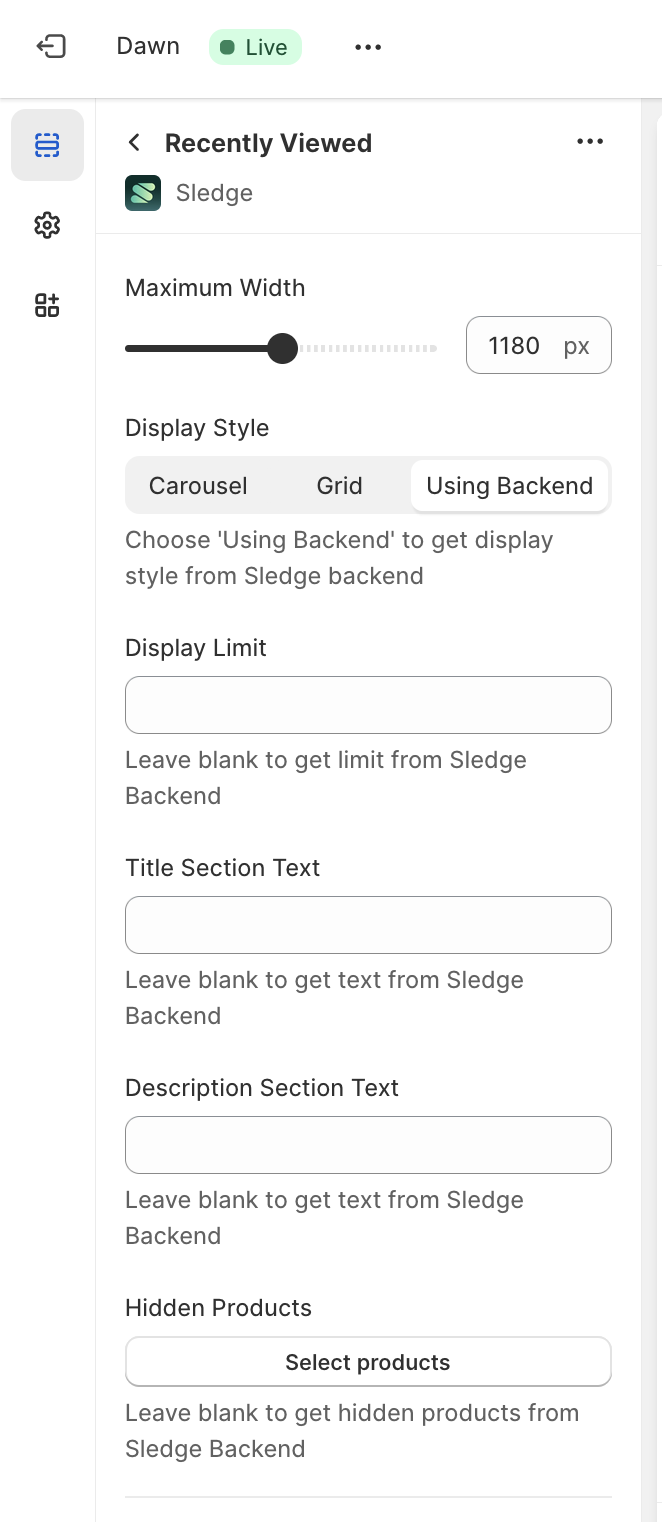Open the header overflow menu with three dots
Viewport: 662px width, 1522px height.
(x=367, y=46)
